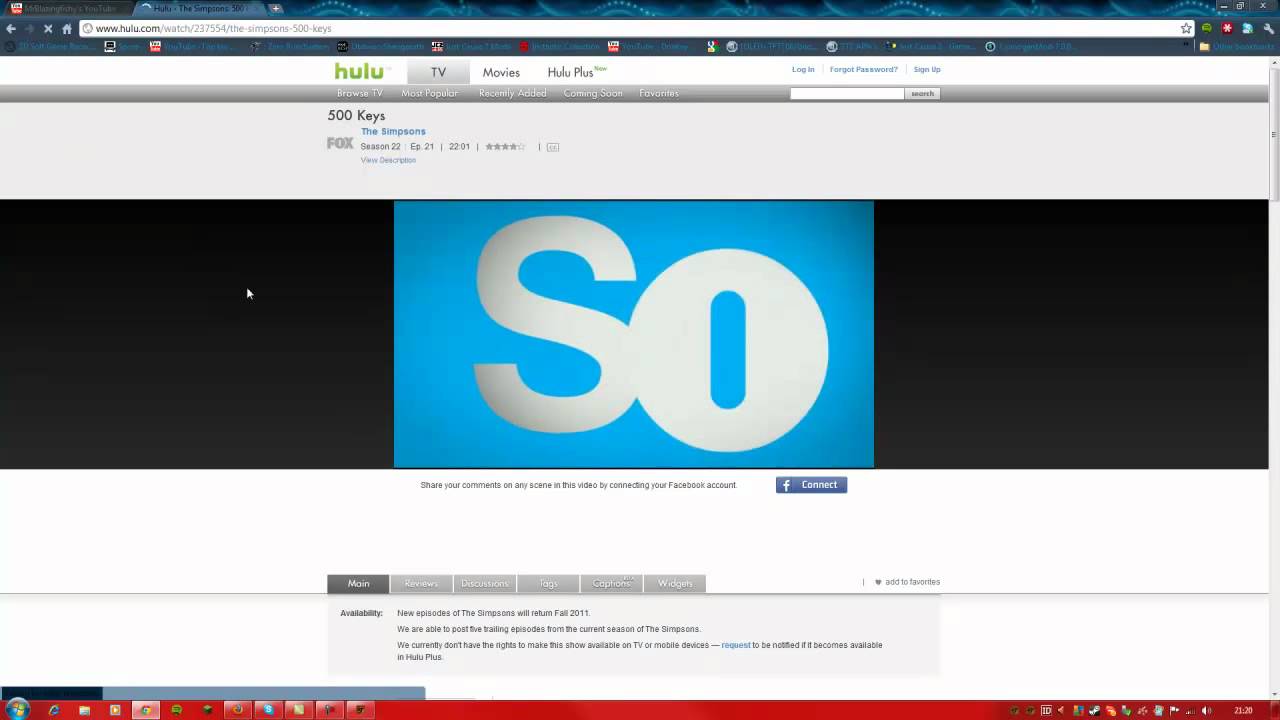Go to Hulu Plus
The image size is (1280, 720).
[x=577, y=72]
